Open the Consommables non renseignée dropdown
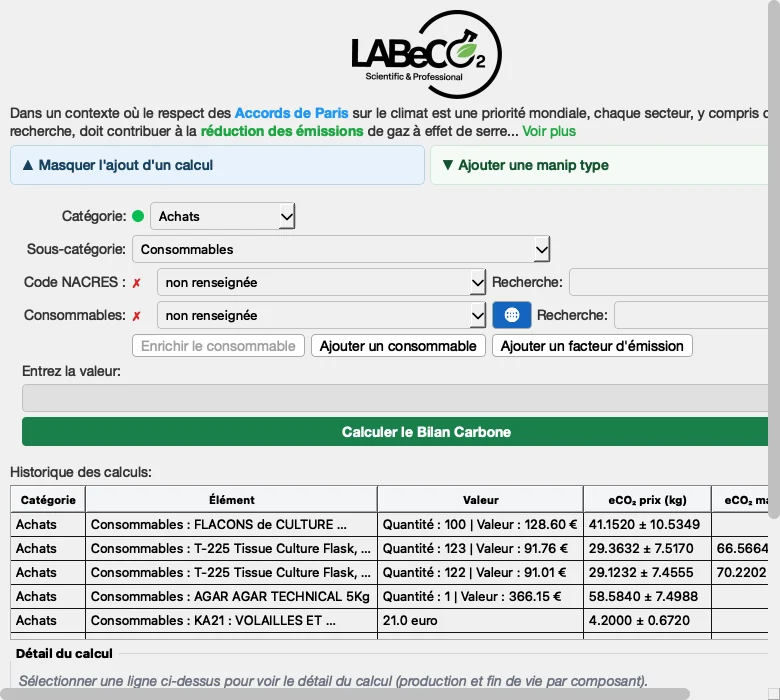780x700 pixels. pos(321,315)
